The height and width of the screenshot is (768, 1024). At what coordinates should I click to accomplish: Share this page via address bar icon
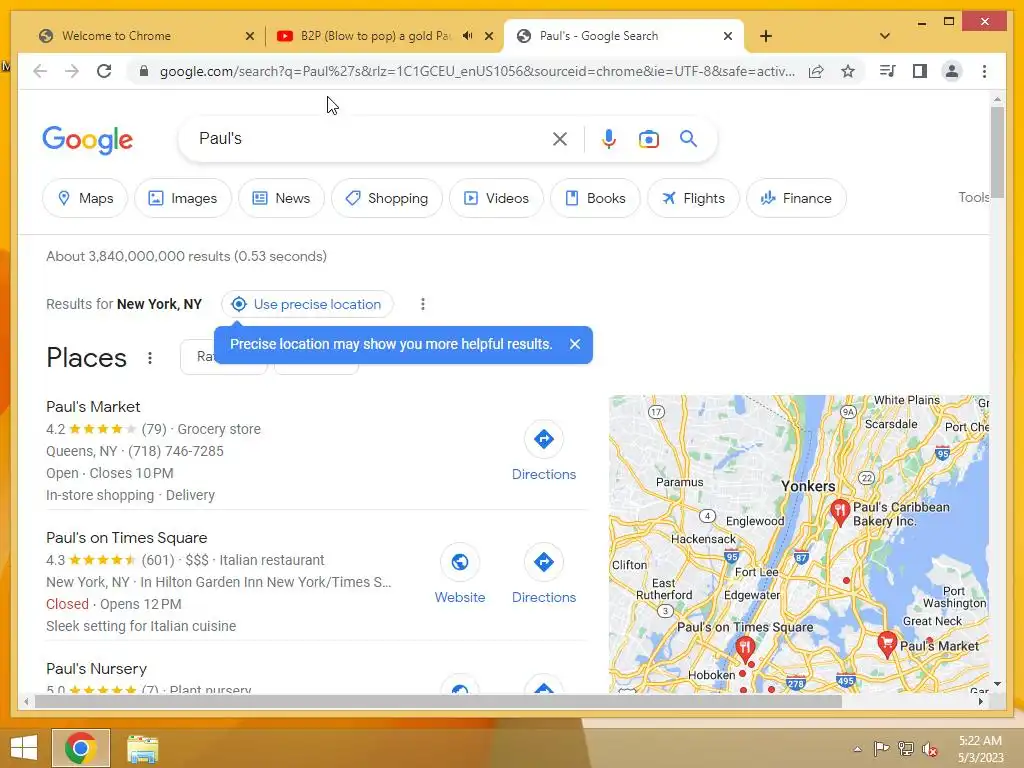click(x=816, y=71)
